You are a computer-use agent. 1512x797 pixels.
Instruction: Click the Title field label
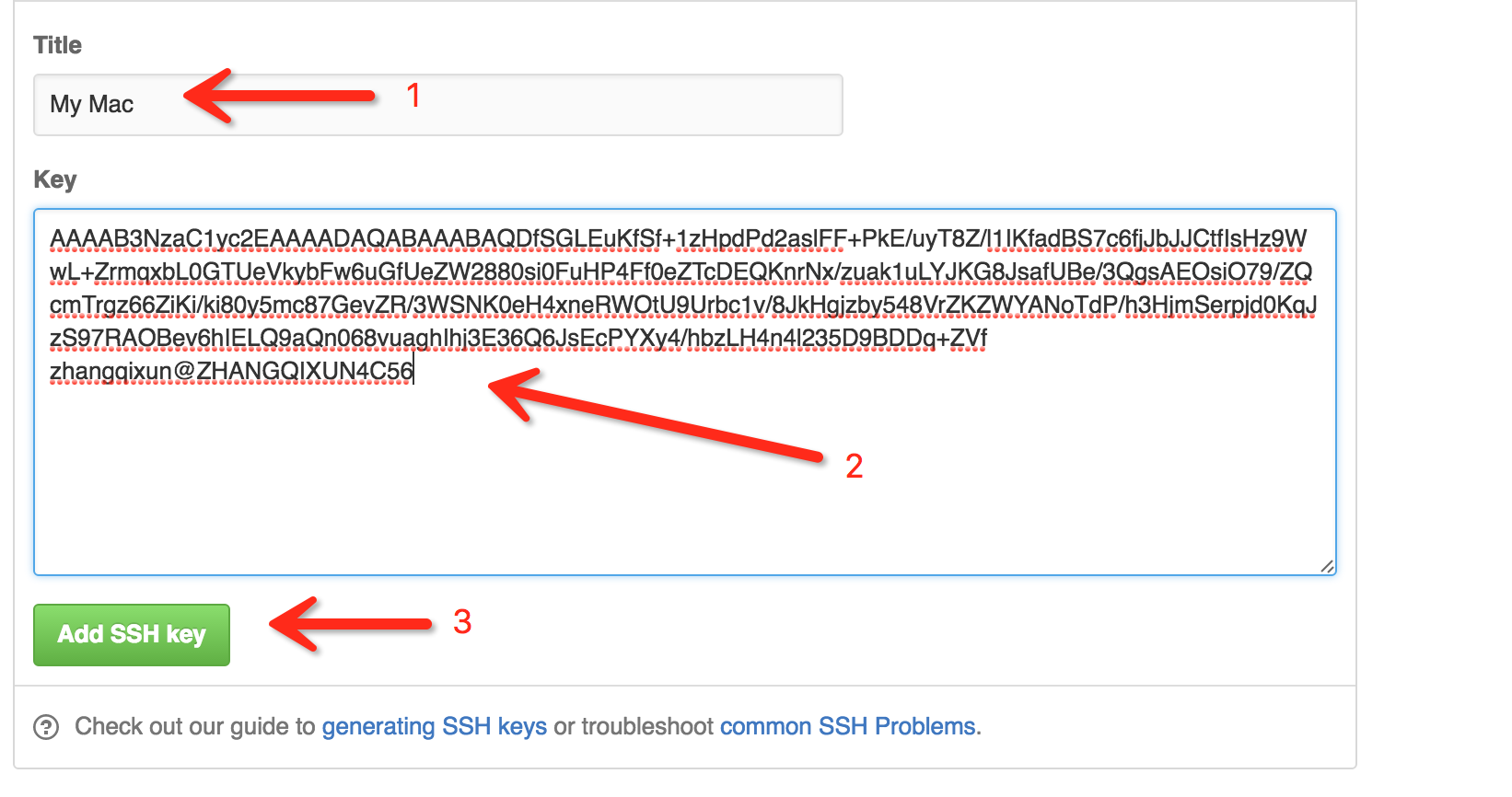point(57,45)
